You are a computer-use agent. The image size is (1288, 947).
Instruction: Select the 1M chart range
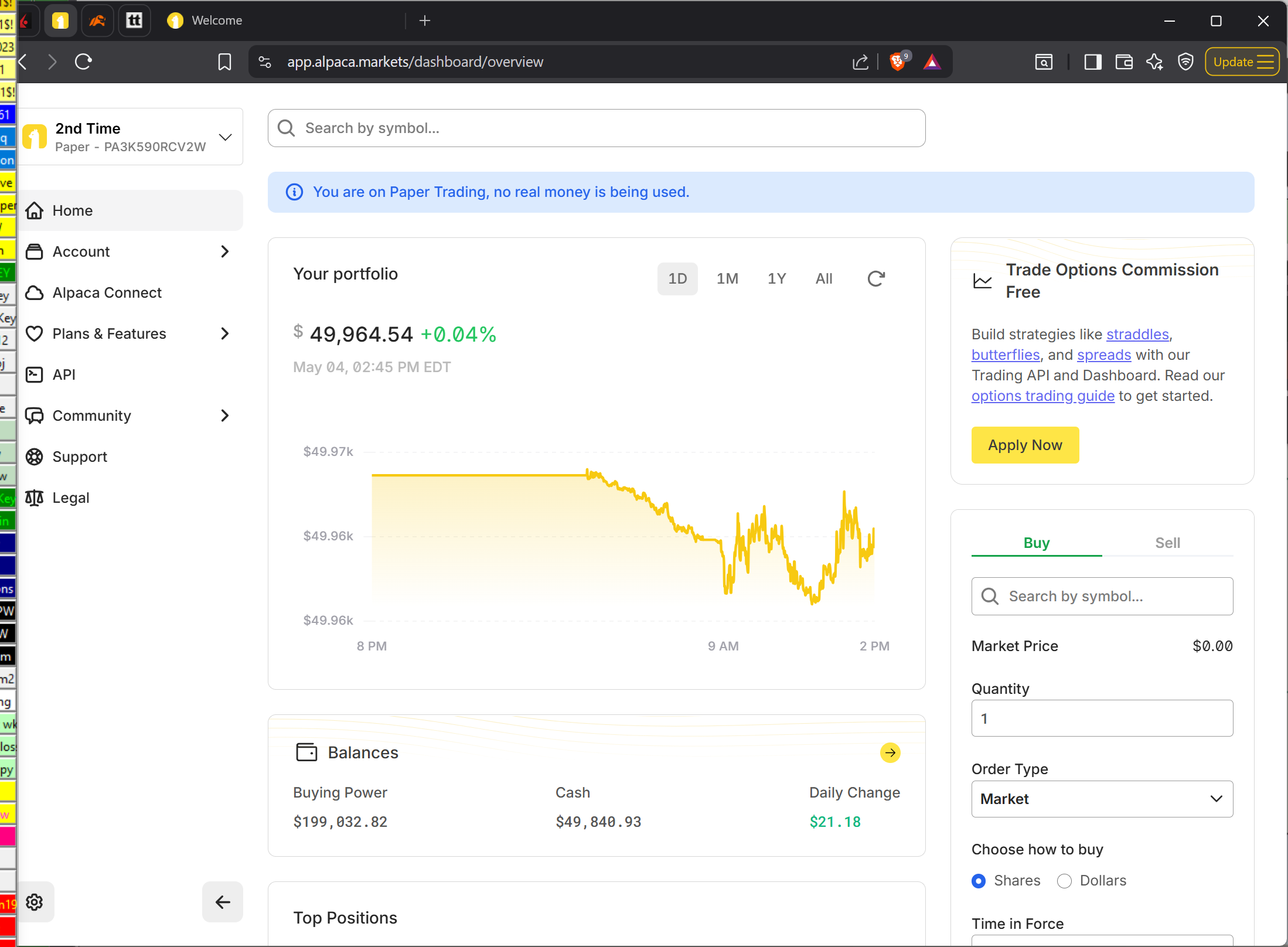727,278
